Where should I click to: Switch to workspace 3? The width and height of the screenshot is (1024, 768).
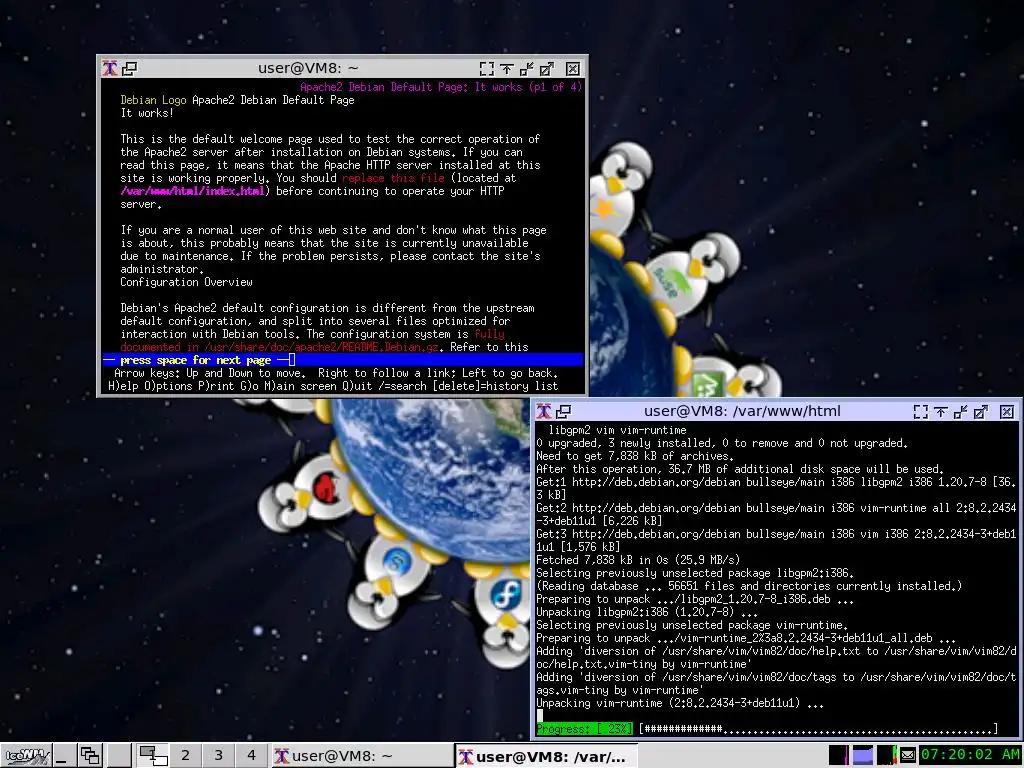pos(218,756)
